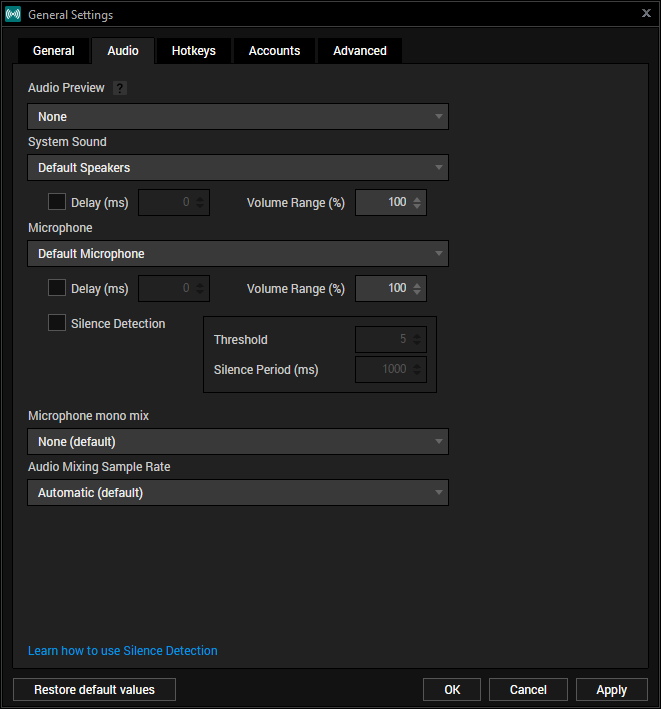
Task: Click the Audio Preview label
Action: (66, 88)
